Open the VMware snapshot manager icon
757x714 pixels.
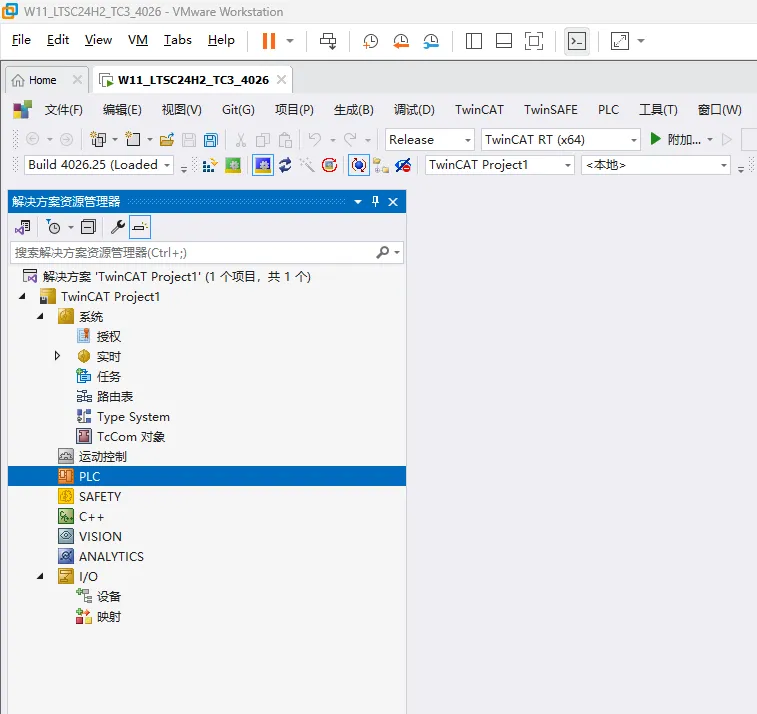[431, 41]
